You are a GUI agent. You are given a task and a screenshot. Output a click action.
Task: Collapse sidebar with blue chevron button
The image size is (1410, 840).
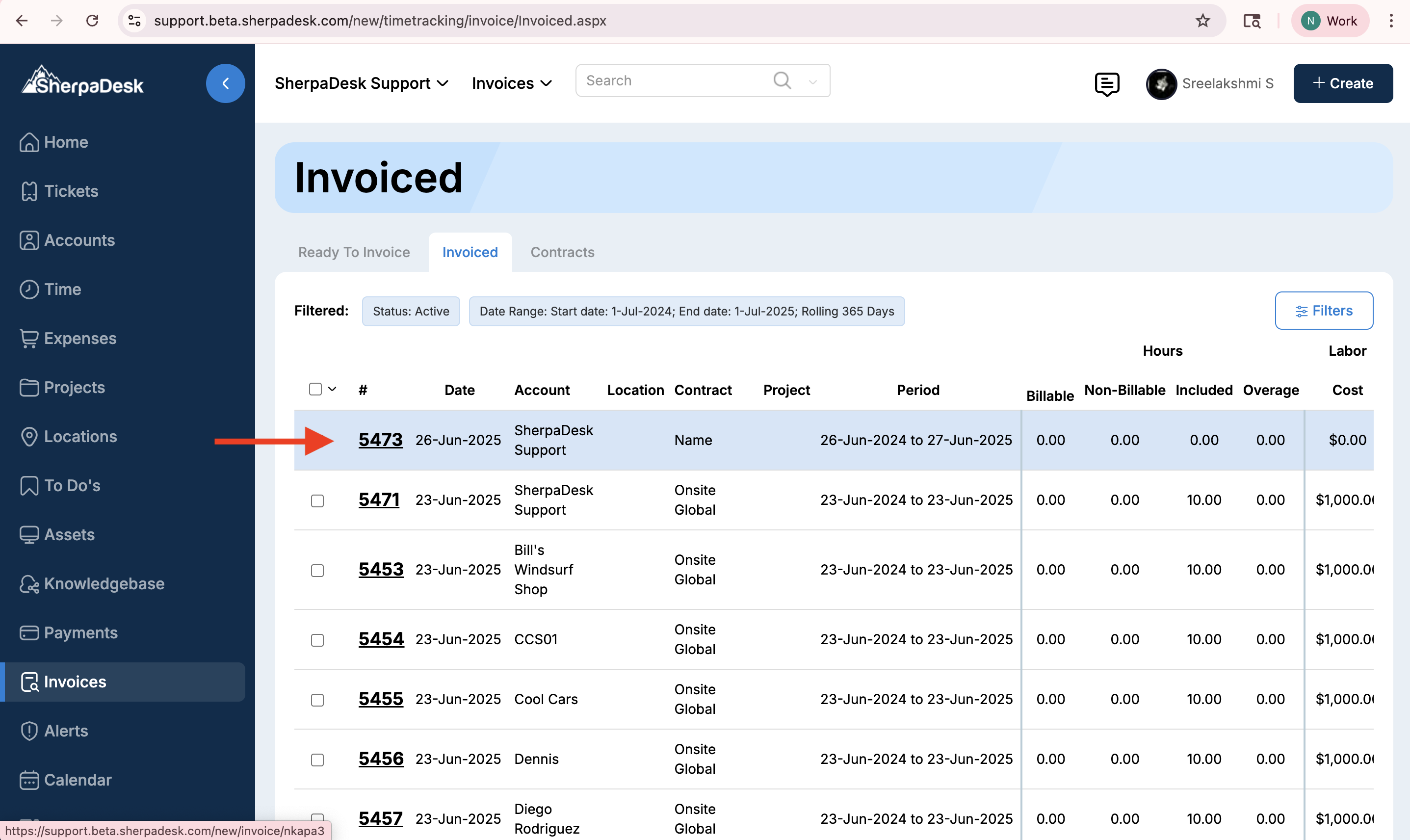225,83
